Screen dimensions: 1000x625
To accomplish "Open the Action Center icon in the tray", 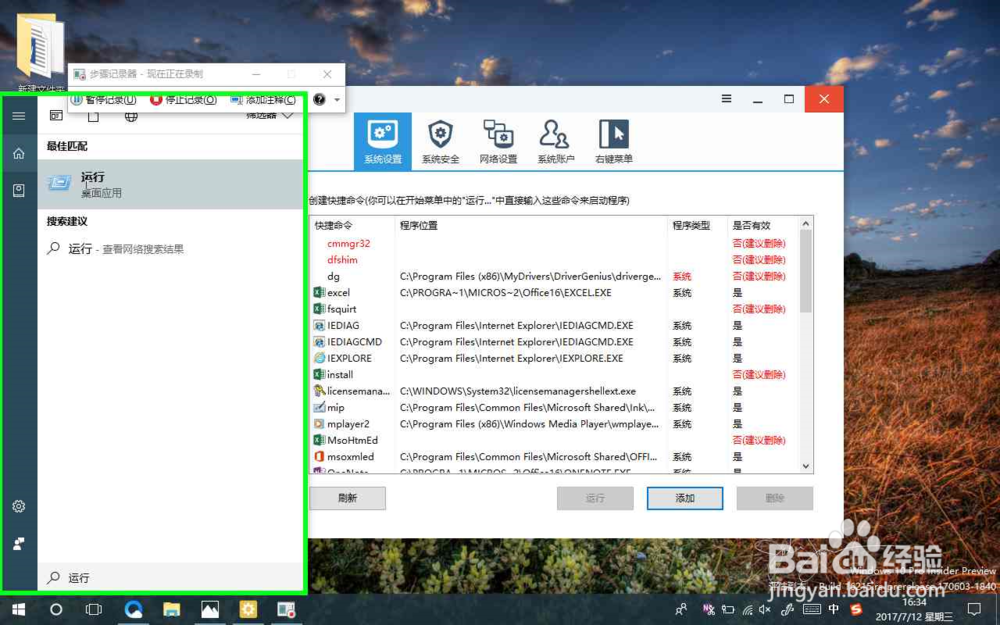I will click(973, 610).
